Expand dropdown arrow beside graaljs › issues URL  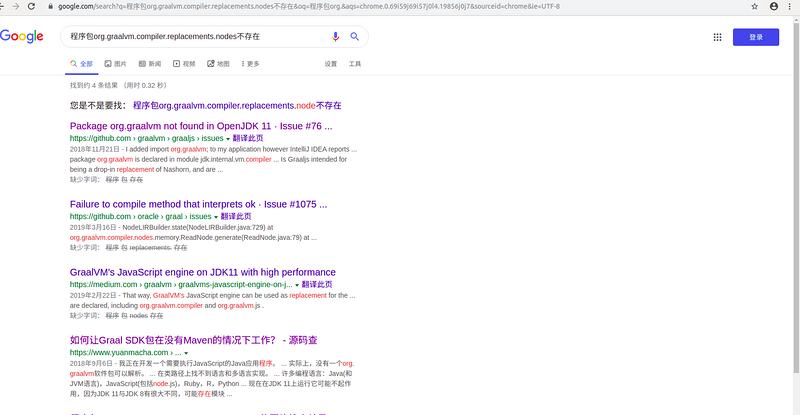click(x=228, y=139)
